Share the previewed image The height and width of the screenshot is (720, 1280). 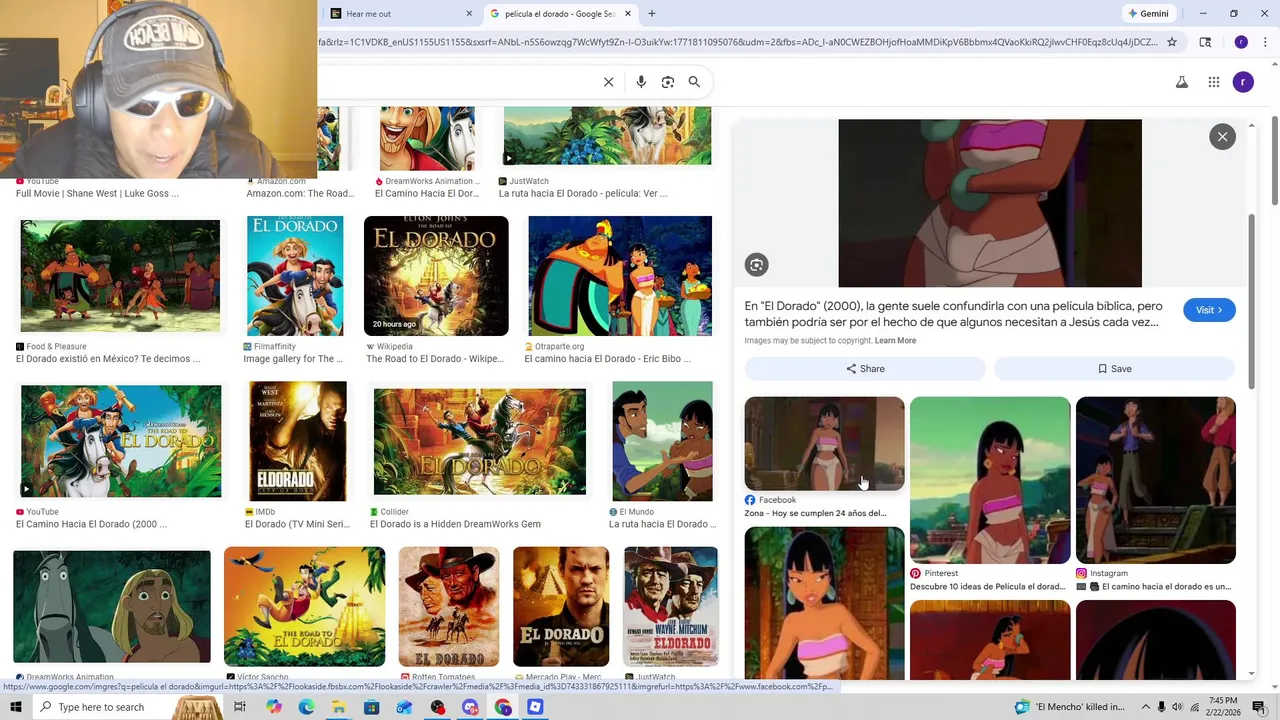coord(865,369)
